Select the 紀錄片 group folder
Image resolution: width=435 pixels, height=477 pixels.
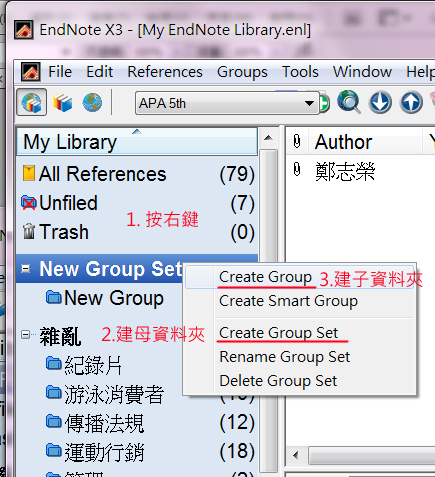[84, 364]
